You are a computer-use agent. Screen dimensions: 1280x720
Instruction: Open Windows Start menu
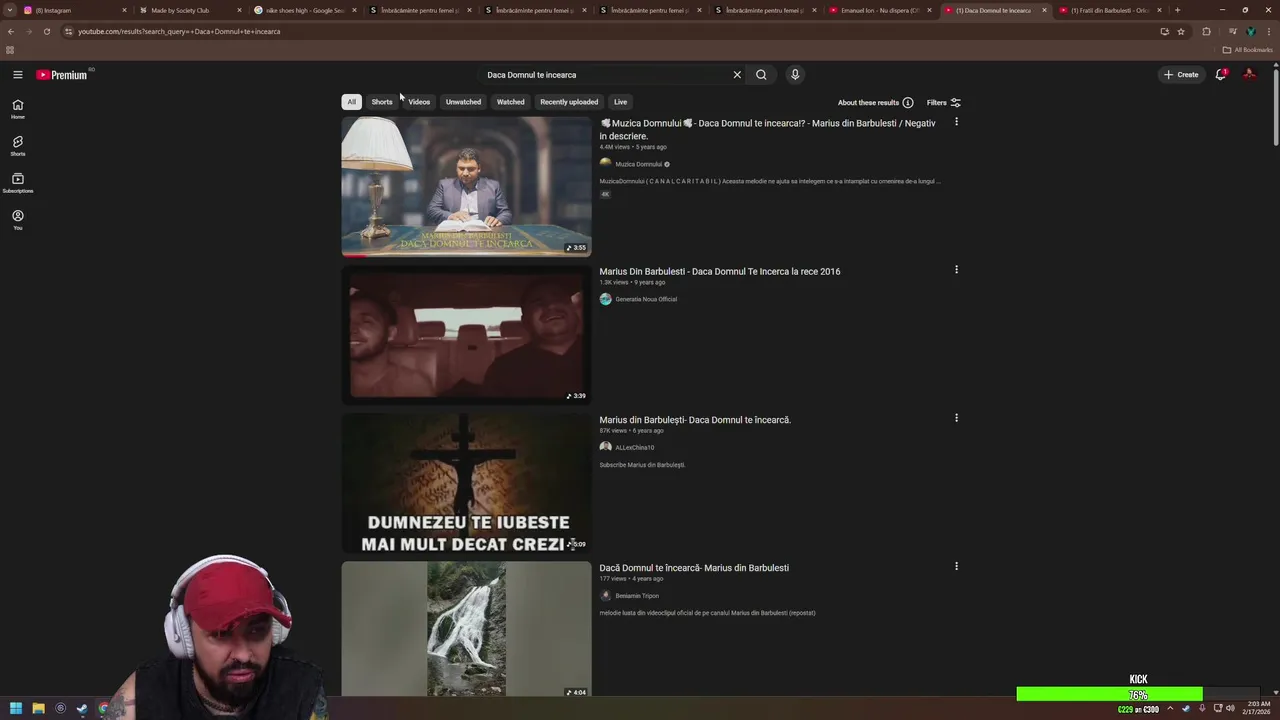point(16,708)
